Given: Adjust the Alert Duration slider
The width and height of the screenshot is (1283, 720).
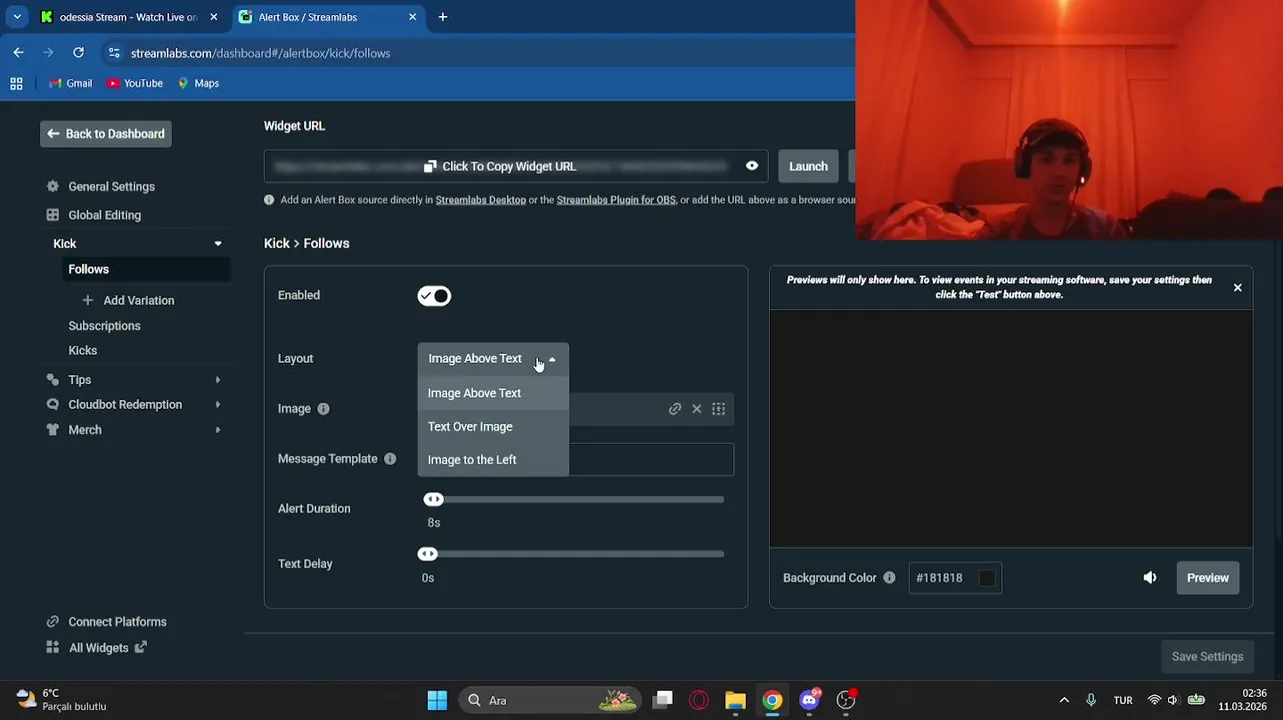Looking at the screenshot, I should point(433,499).
